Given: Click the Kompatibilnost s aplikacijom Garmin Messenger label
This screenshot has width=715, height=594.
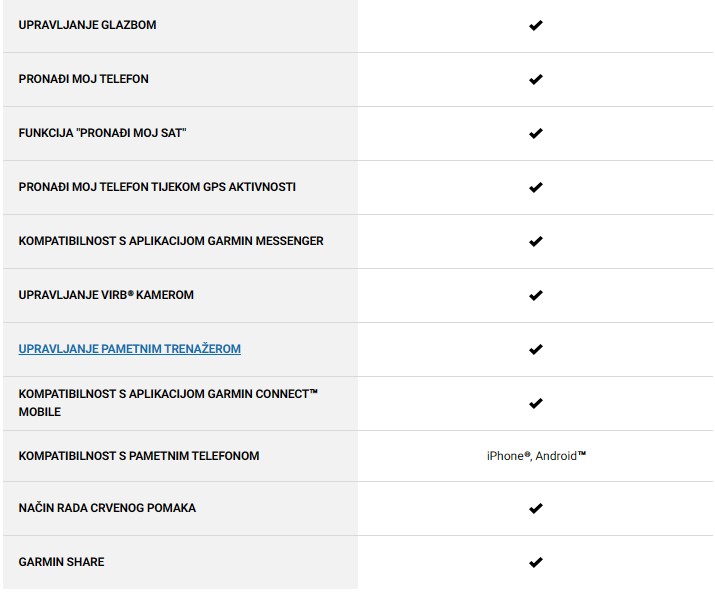Looking at the screenshot, I should point(171,241).
